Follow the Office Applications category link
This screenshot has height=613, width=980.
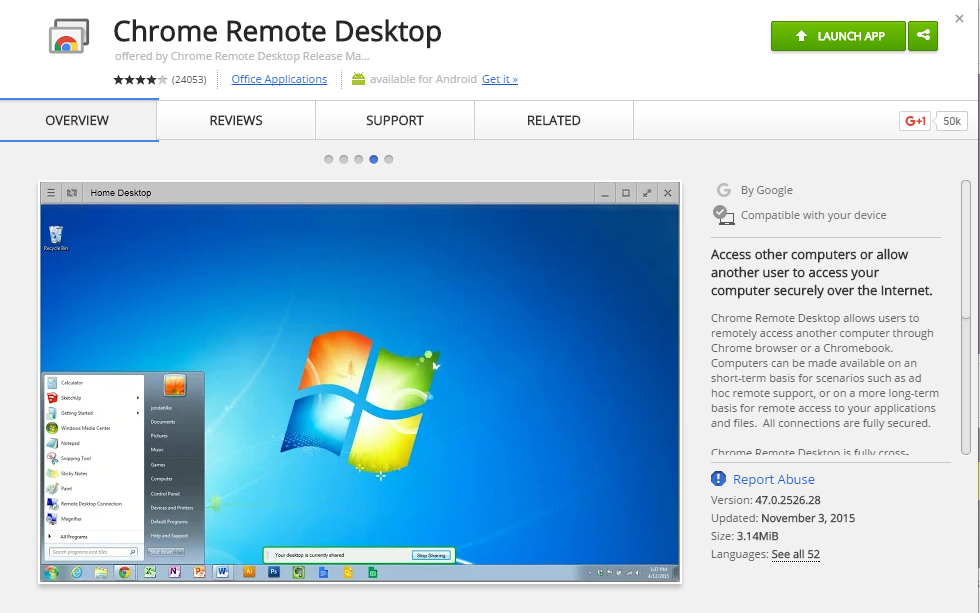click(279, 79)
